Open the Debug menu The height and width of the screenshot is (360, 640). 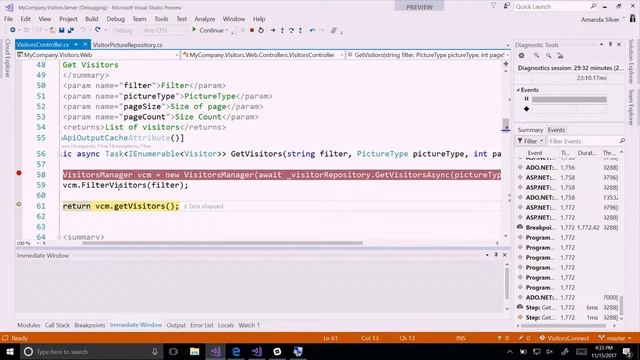(116, 19)
